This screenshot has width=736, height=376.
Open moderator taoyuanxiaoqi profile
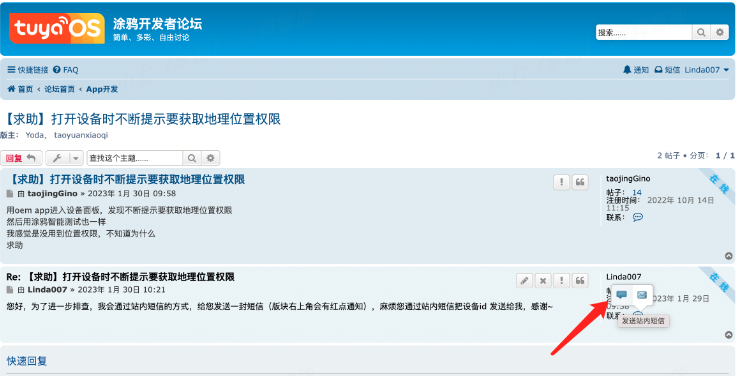(81, 135)
